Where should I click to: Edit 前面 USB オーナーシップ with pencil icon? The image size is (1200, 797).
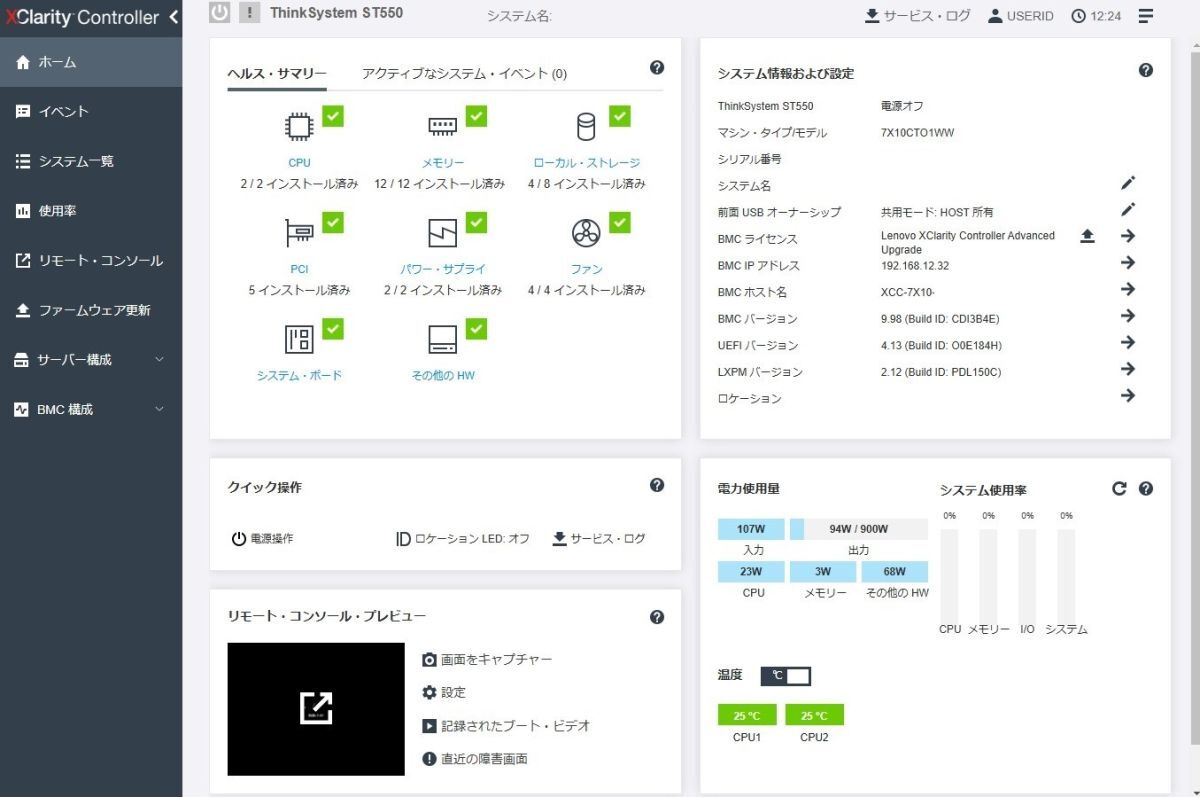(1128, 210)
